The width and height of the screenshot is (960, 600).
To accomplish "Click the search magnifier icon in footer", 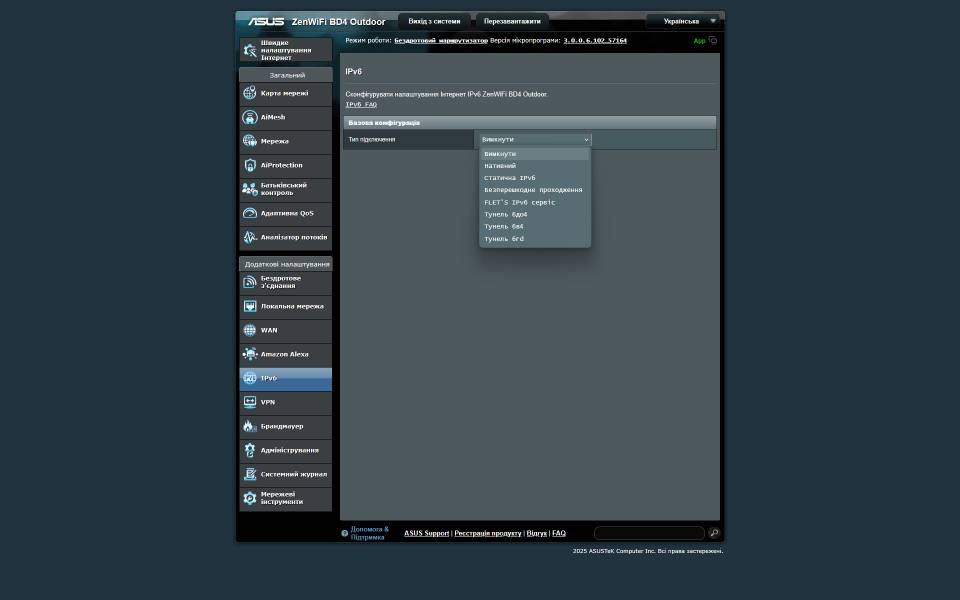I will [x=713, y=533].
